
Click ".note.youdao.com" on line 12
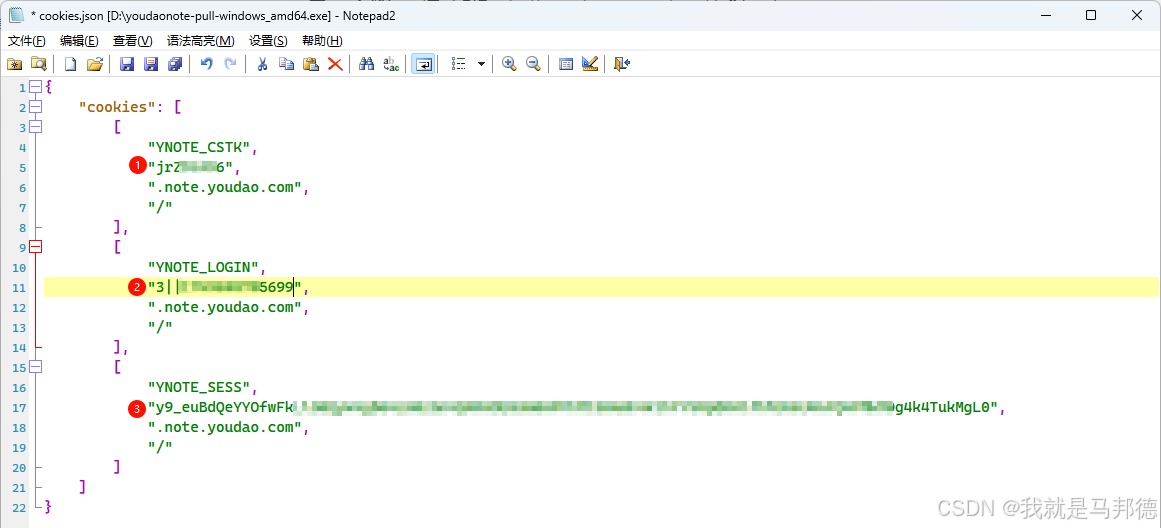(x=225, y=307)
